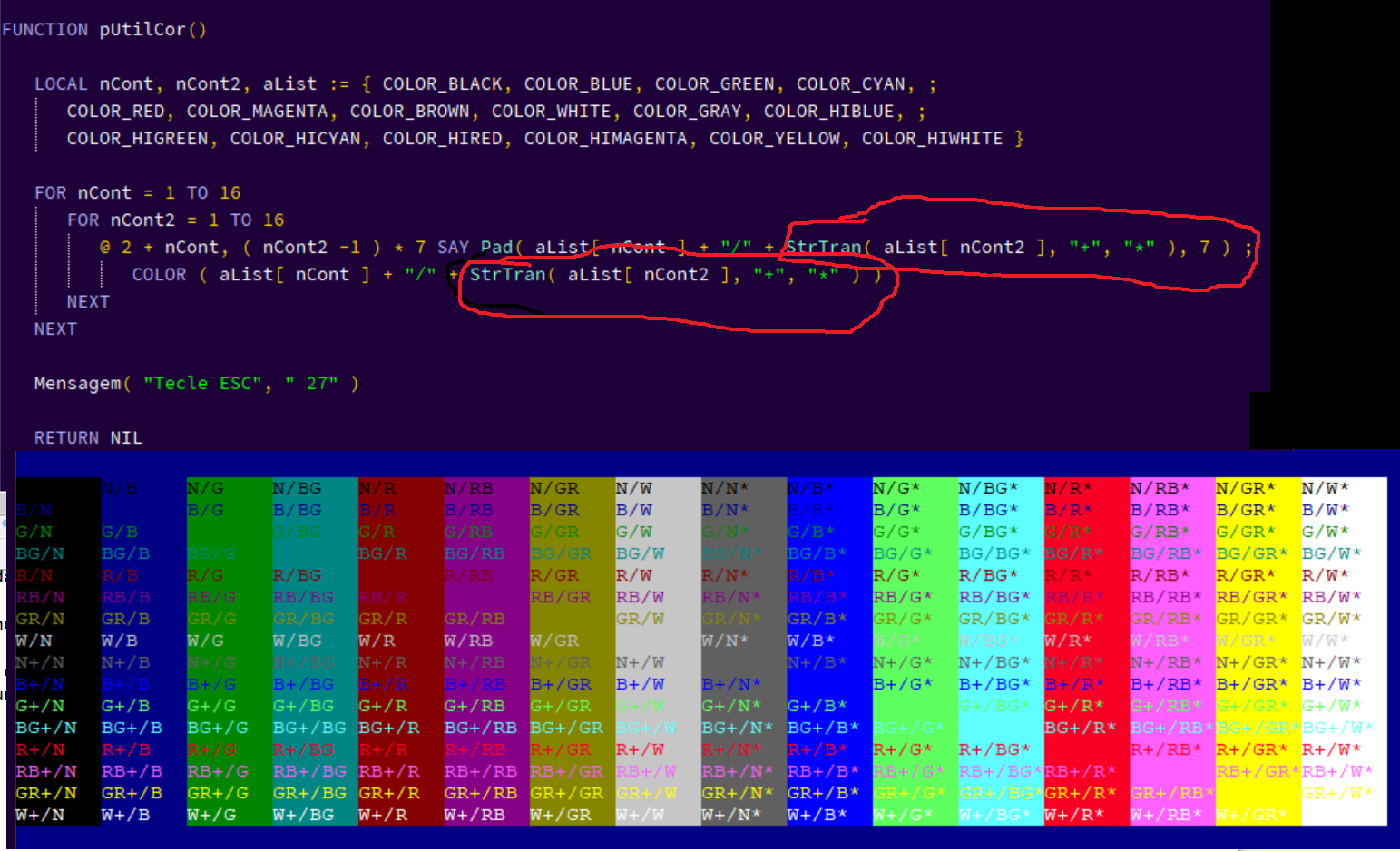
Task: Click the COLOR_HIBLUE constant
Action: pyautogui.click(x=828, y=111)
